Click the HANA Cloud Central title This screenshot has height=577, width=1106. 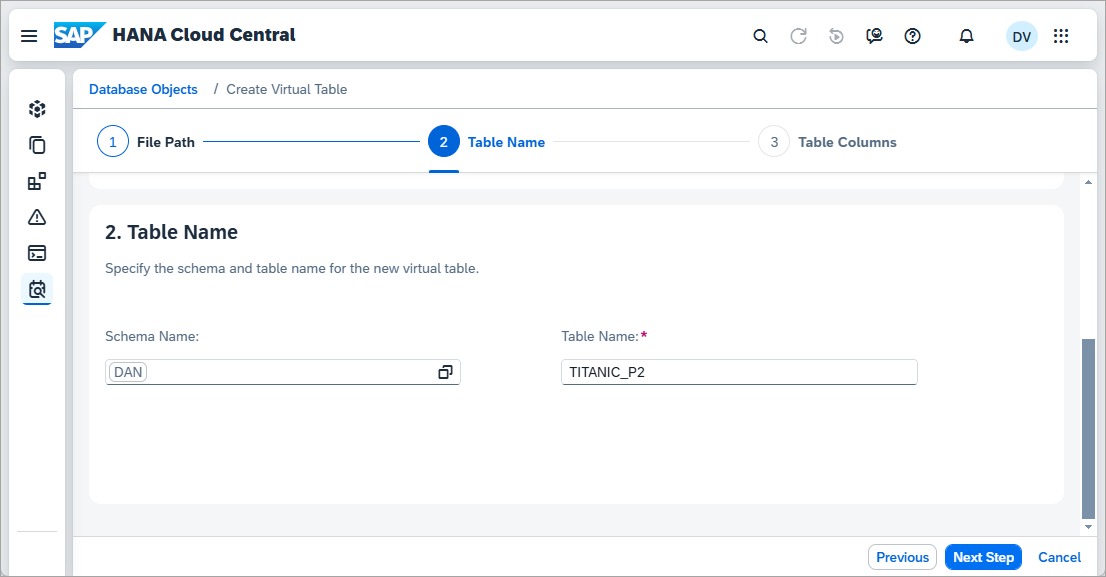[x=204, y=35]
